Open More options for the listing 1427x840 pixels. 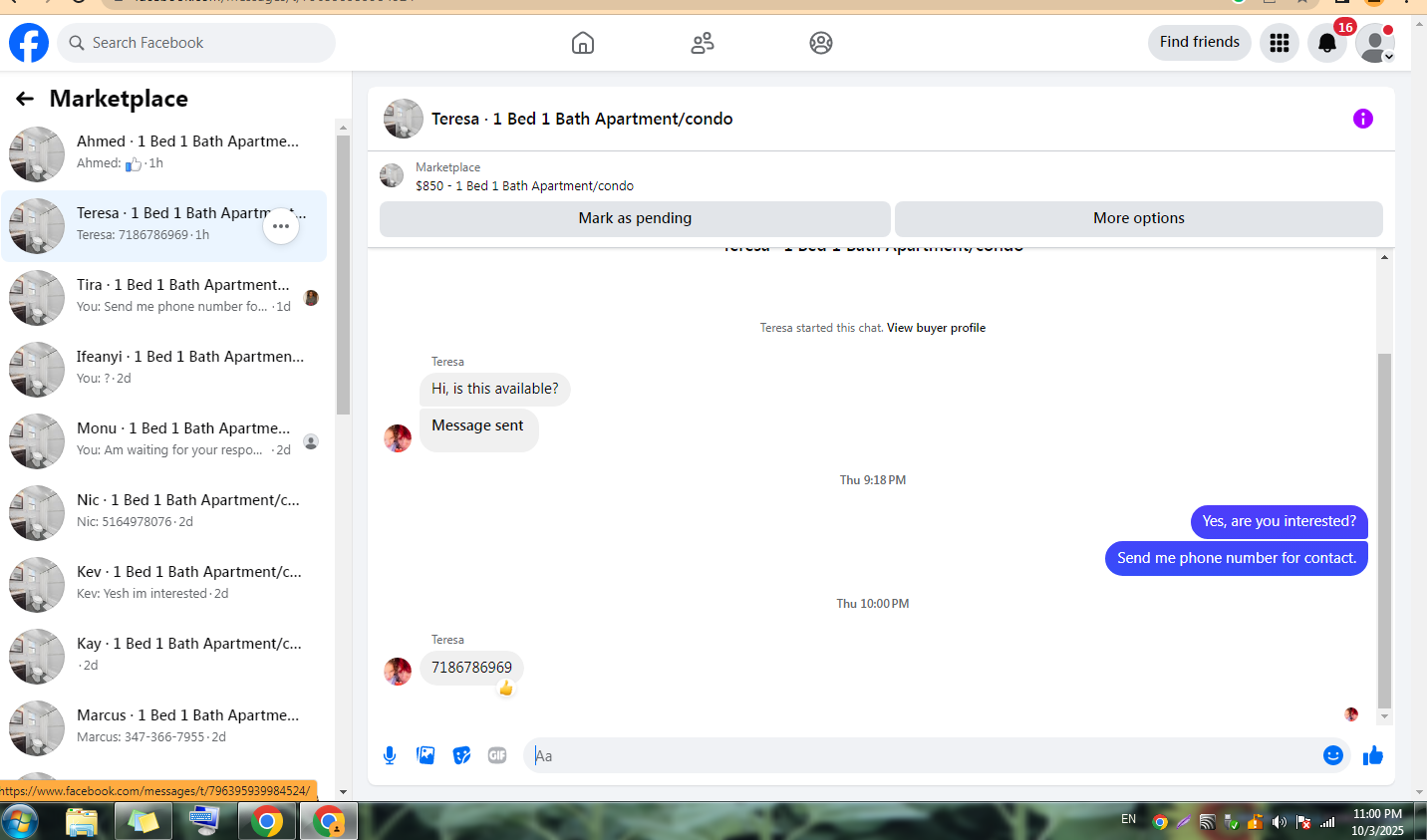(x=1139, y=218)
